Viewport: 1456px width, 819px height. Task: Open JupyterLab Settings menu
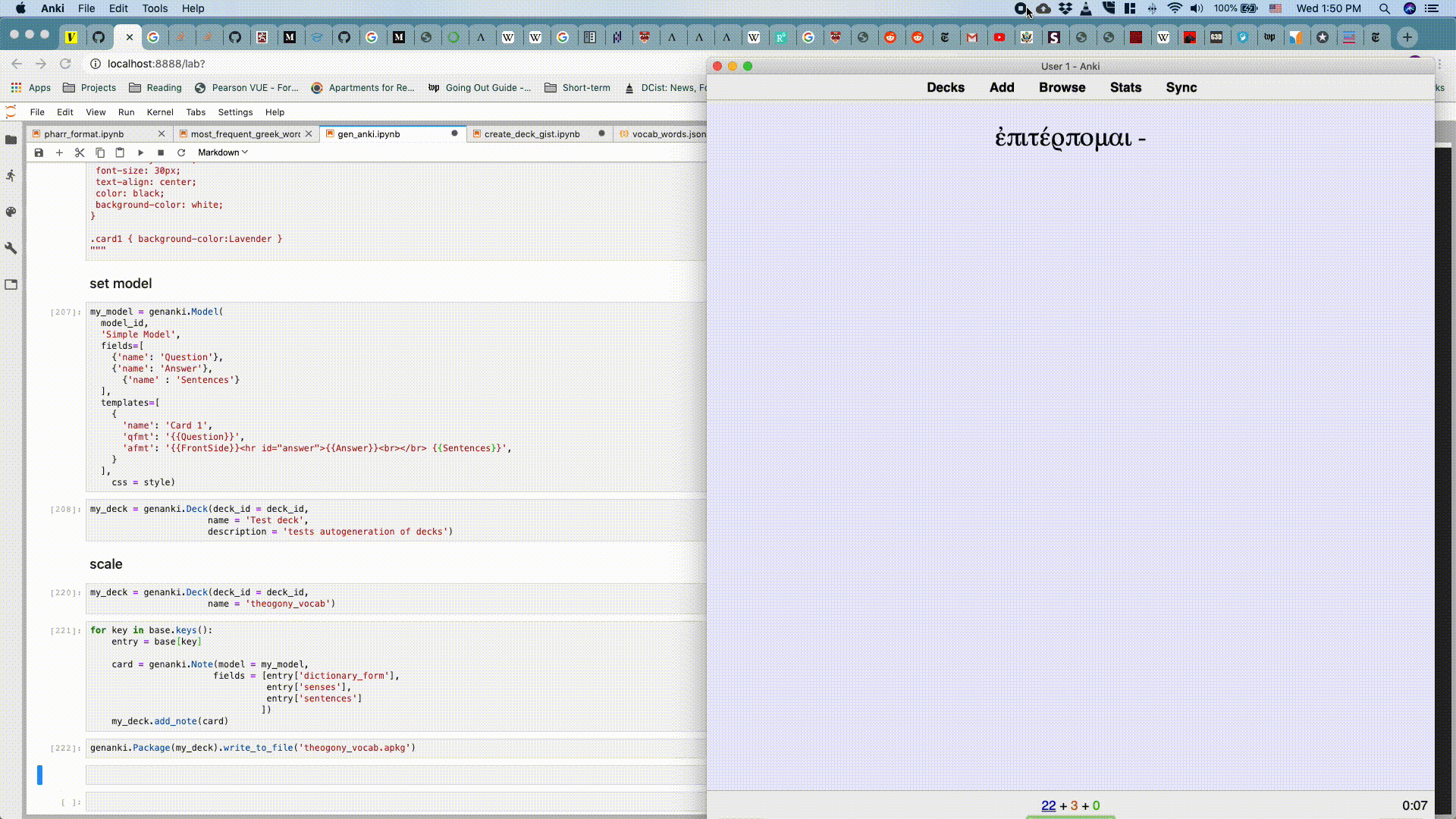[235, 112]
